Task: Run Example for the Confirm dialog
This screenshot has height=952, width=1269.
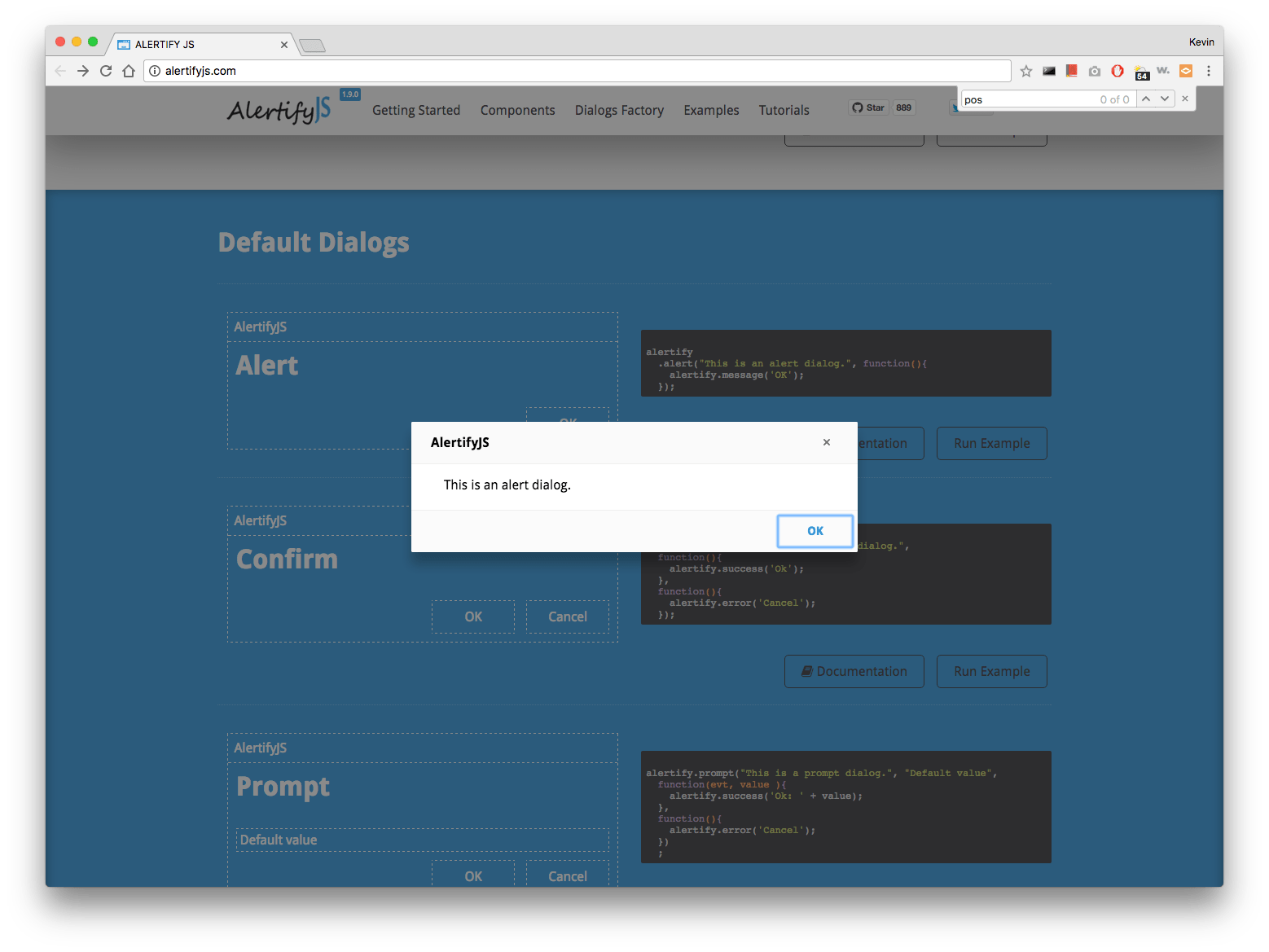Action: 991,671
